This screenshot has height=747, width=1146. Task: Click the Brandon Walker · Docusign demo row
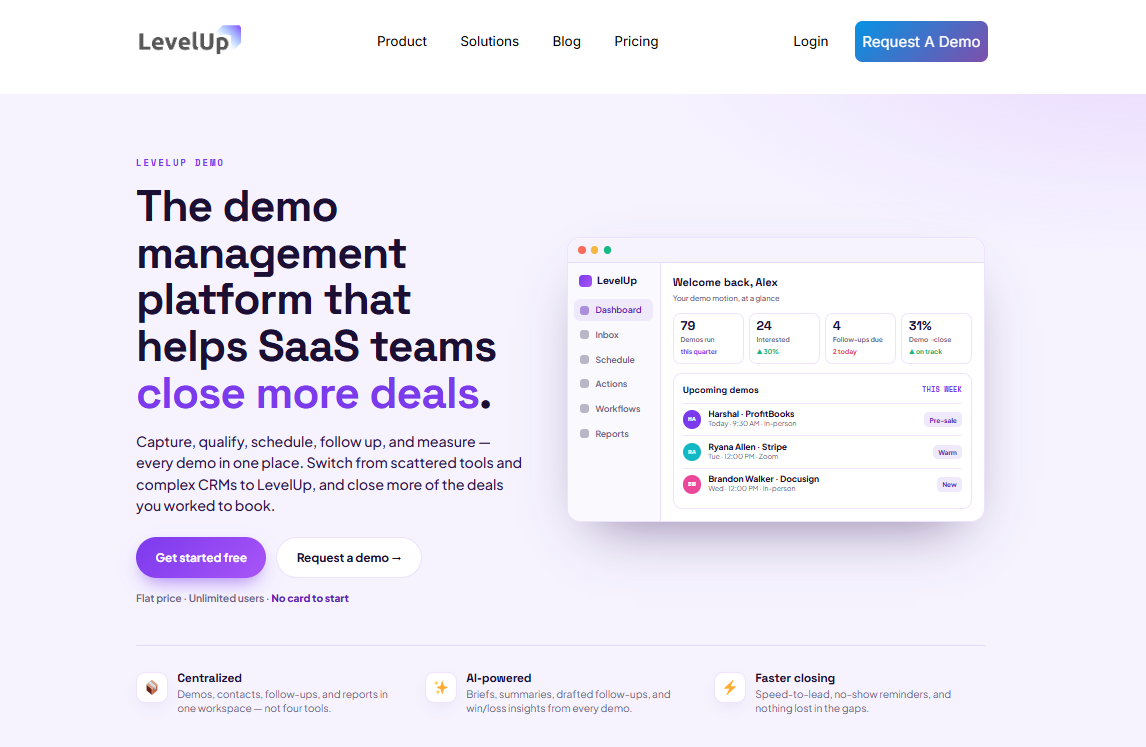click(x=822, y=485)
